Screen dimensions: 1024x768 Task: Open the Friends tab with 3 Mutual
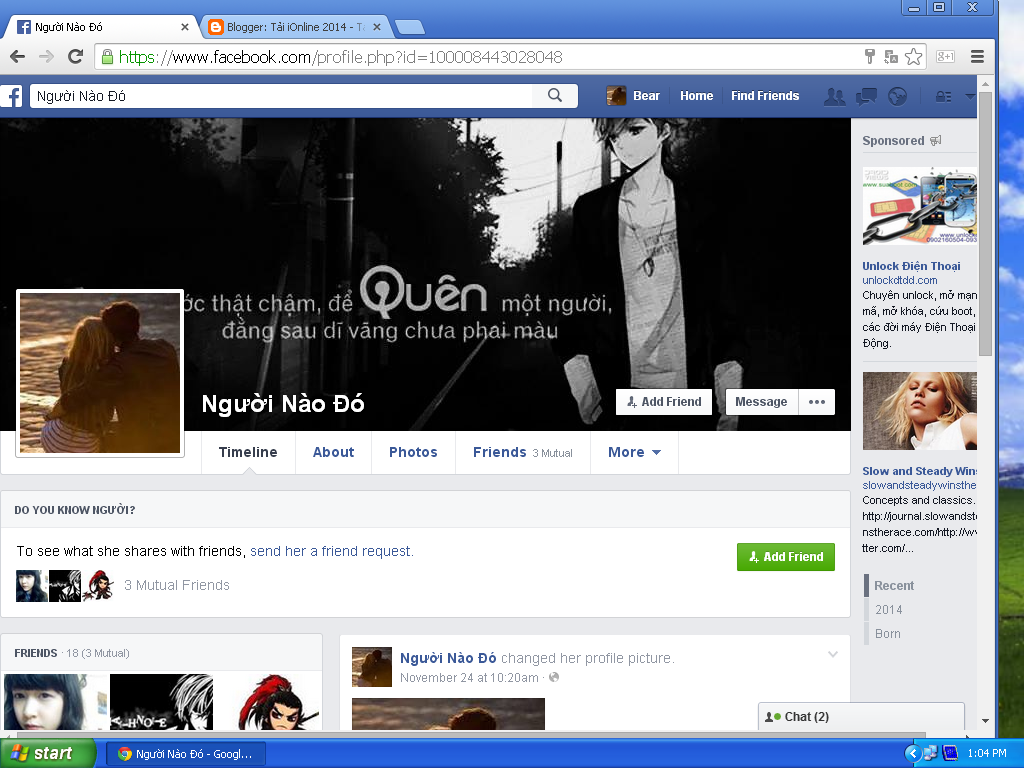coord(522,452)
